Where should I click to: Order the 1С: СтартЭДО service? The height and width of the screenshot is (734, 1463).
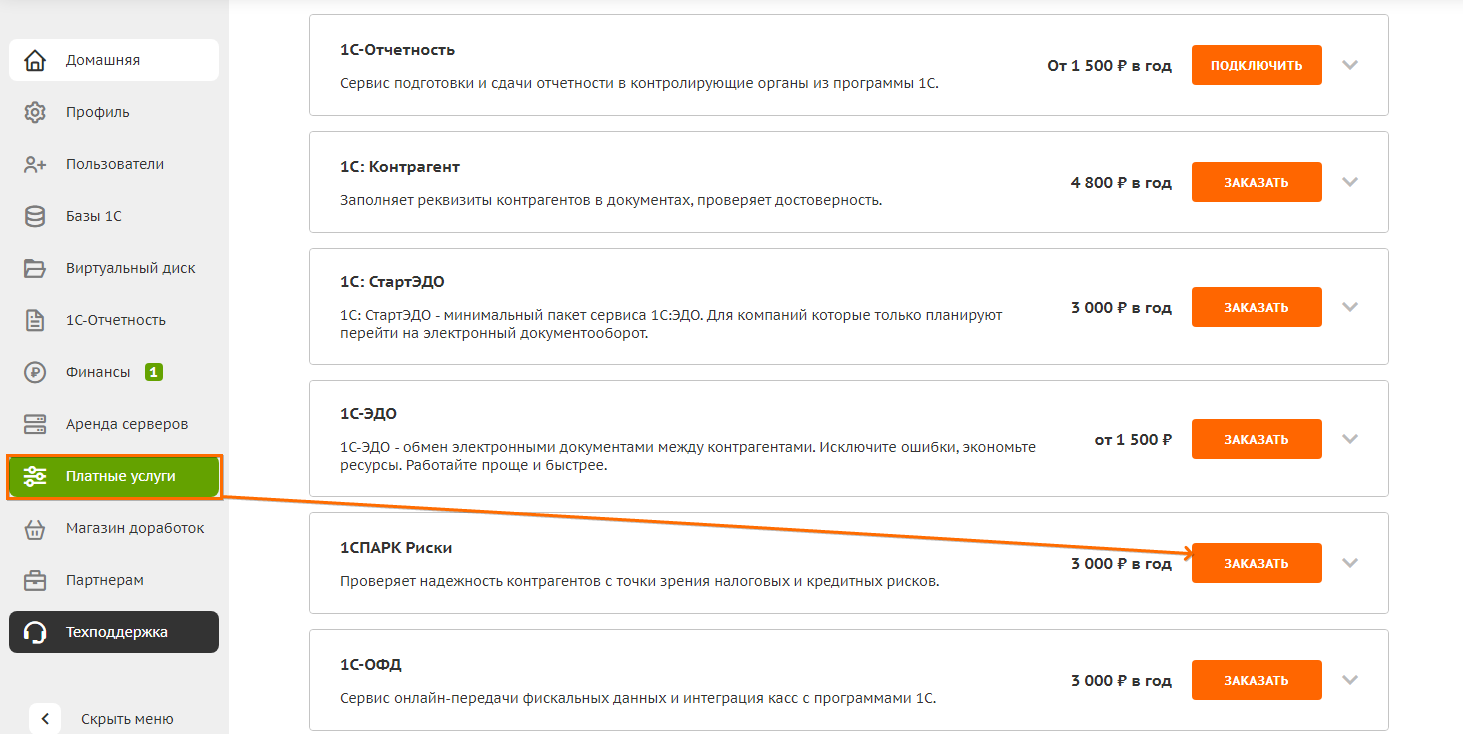pyautogui.click(x=1256, y=307)
